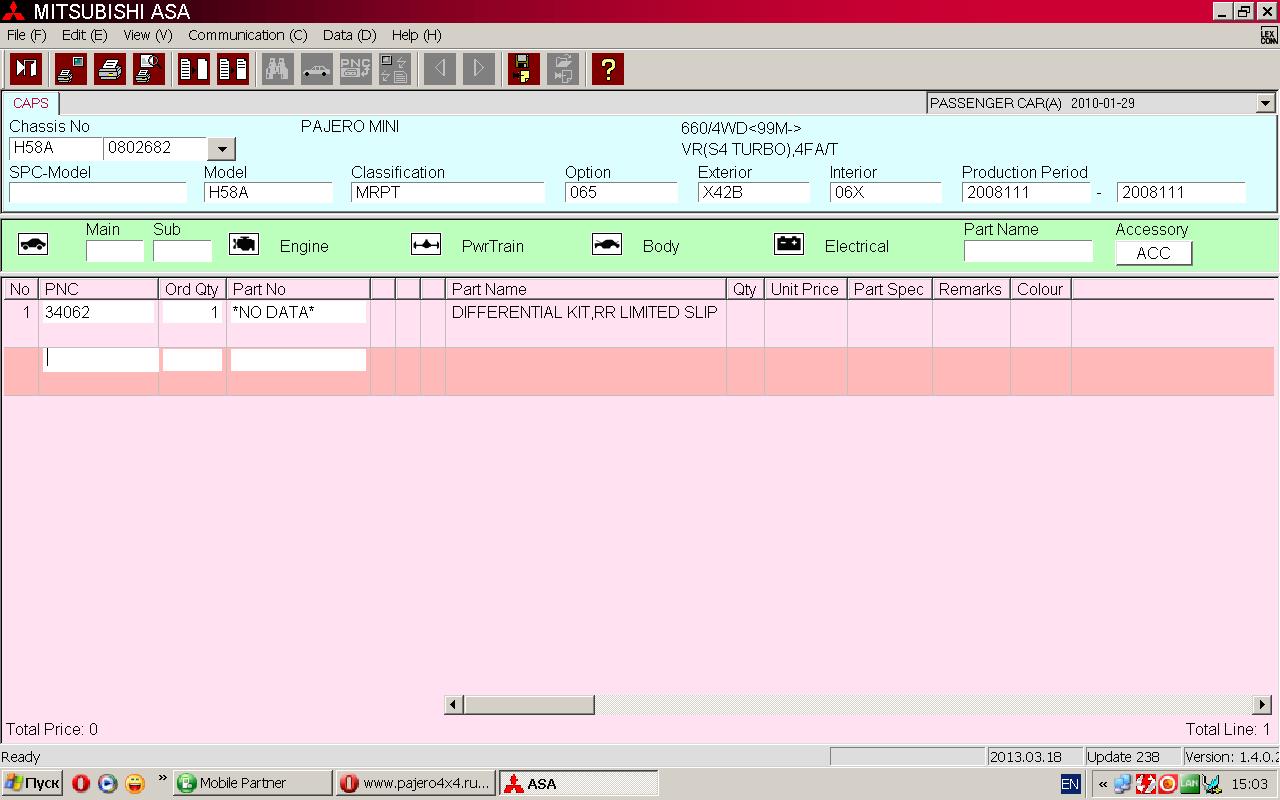1280x800 pixels.
Task: Click the yellow question mark help icon
Action: click(x=607, y=69)
